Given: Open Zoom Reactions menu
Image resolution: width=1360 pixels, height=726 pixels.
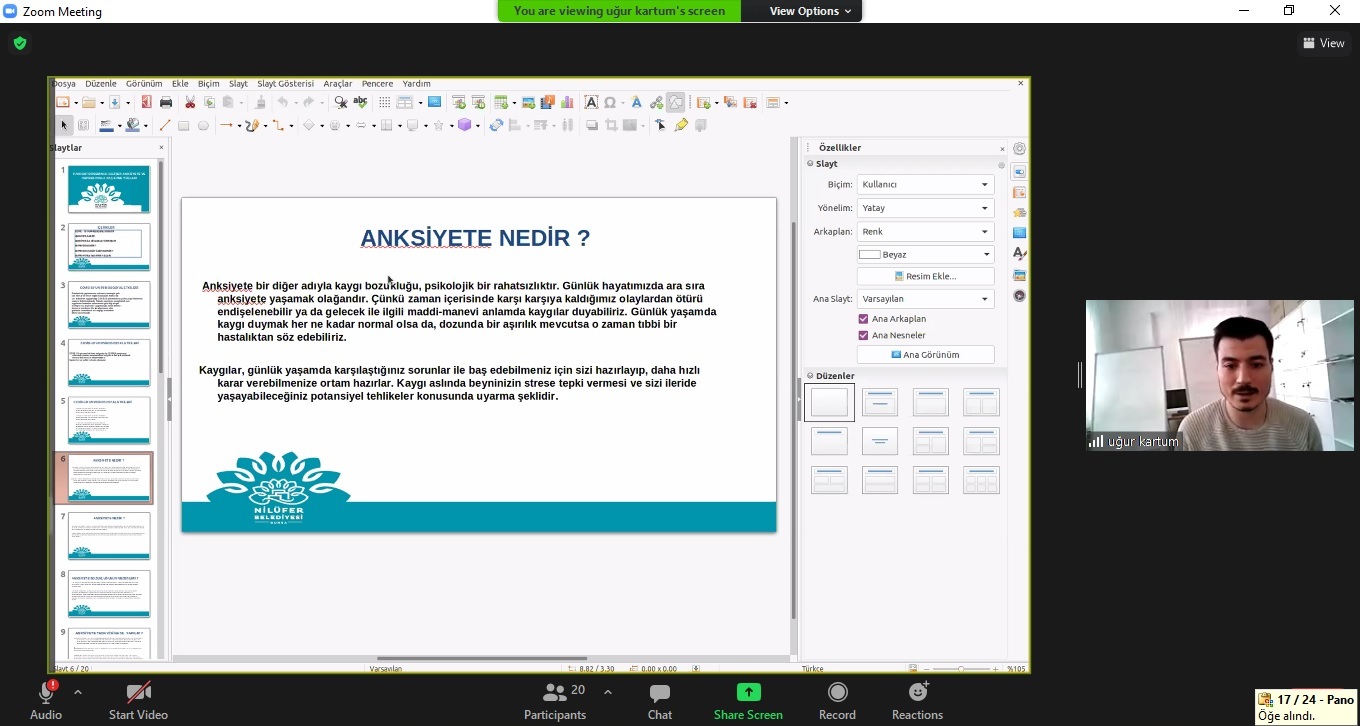Looking at the screenshot, I should click(917, 701).
